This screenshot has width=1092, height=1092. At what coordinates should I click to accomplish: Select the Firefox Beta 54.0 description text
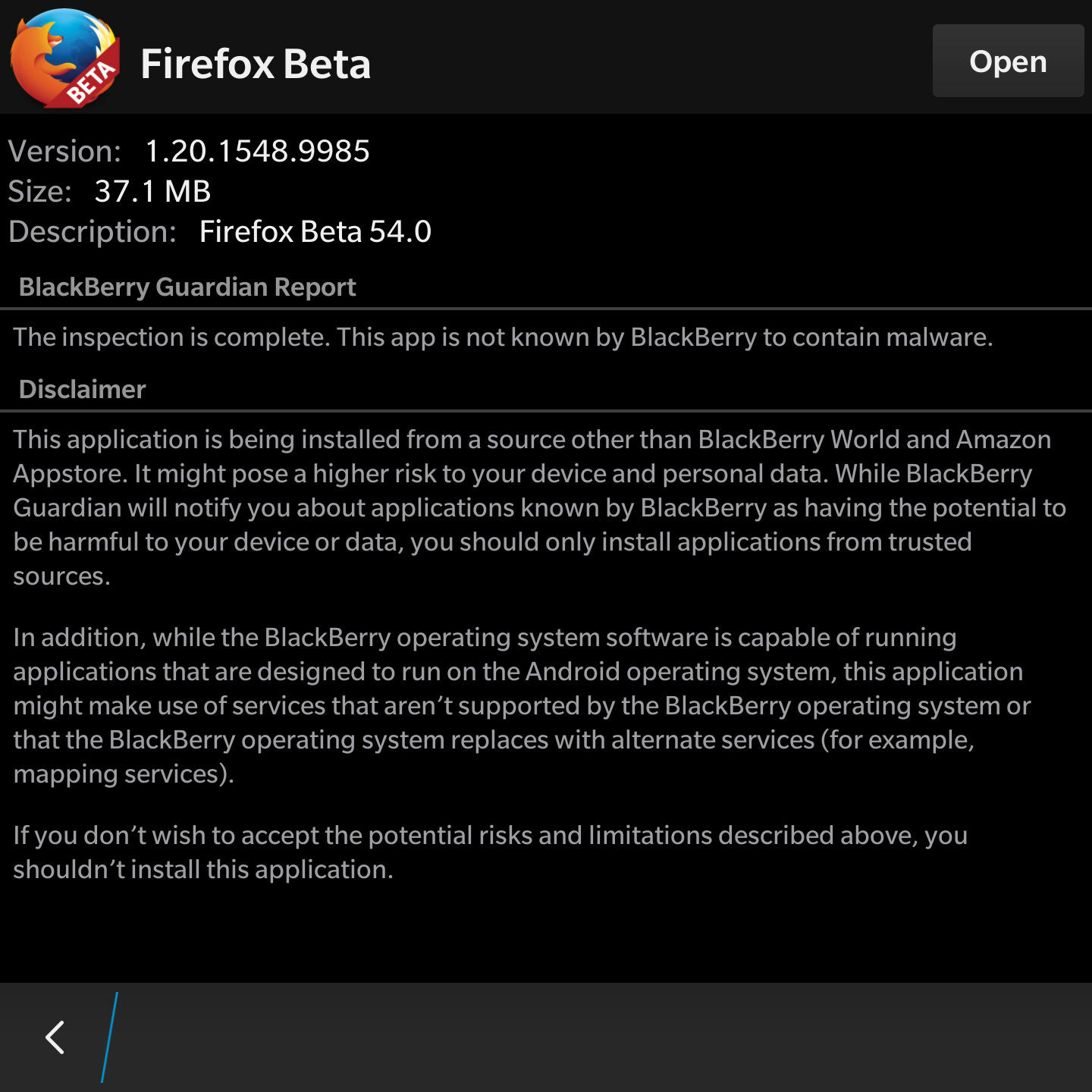coord(315,231)
